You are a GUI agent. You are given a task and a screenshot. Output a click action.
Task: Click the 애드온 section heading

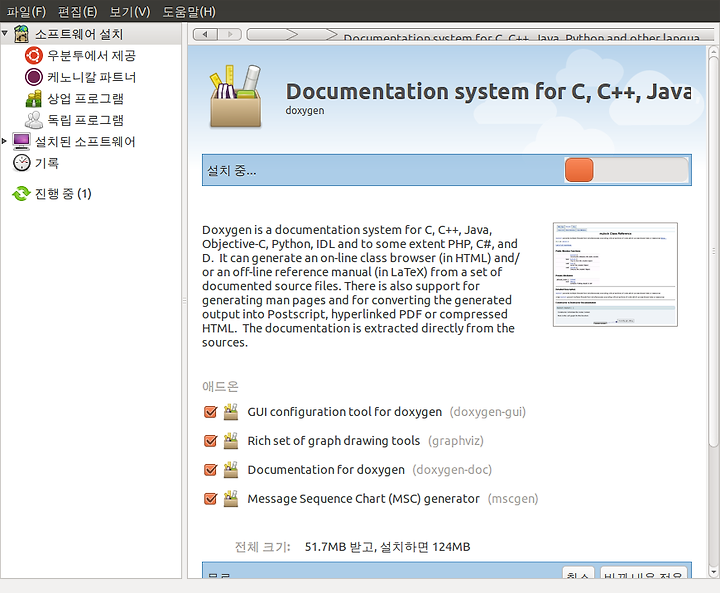[220, 386]
